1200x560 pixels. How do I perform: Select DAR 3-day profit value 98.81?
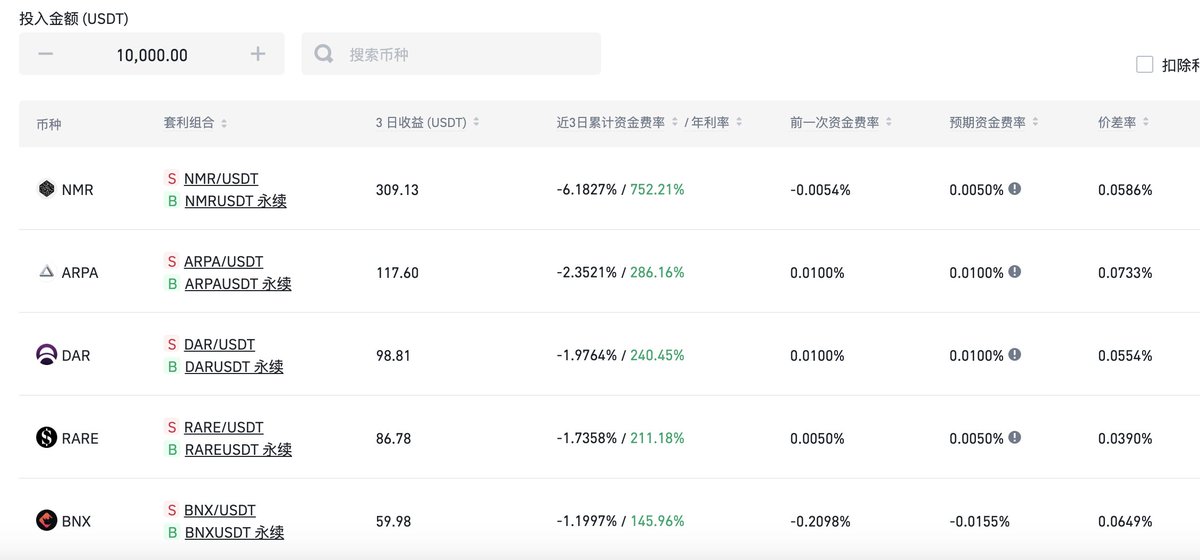click(x=393, y=355)
